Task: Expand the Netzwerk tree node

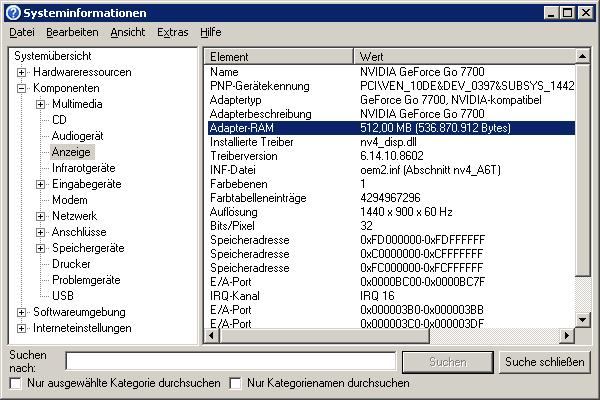Action: point(41,216)
